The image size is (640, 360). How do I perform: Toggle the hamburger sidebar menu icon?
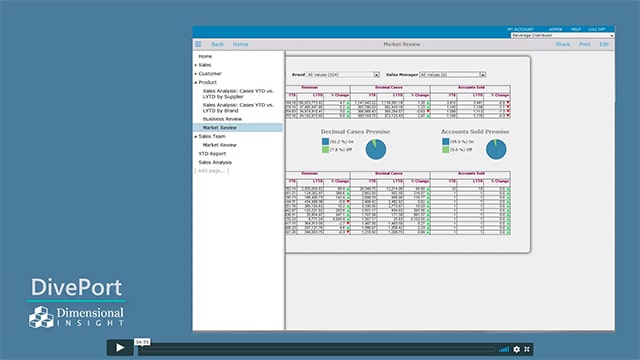[198, 44]
